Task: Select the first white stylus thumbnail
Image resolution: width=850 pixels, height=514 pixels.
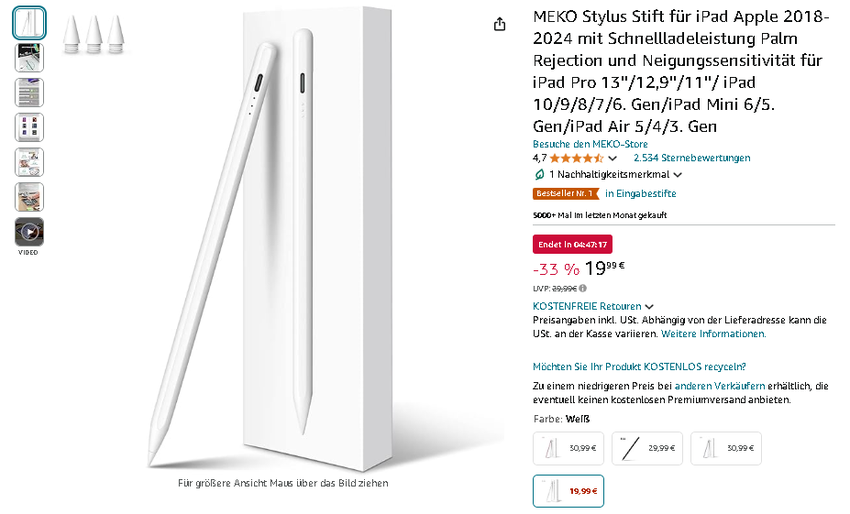Action: 29,23
